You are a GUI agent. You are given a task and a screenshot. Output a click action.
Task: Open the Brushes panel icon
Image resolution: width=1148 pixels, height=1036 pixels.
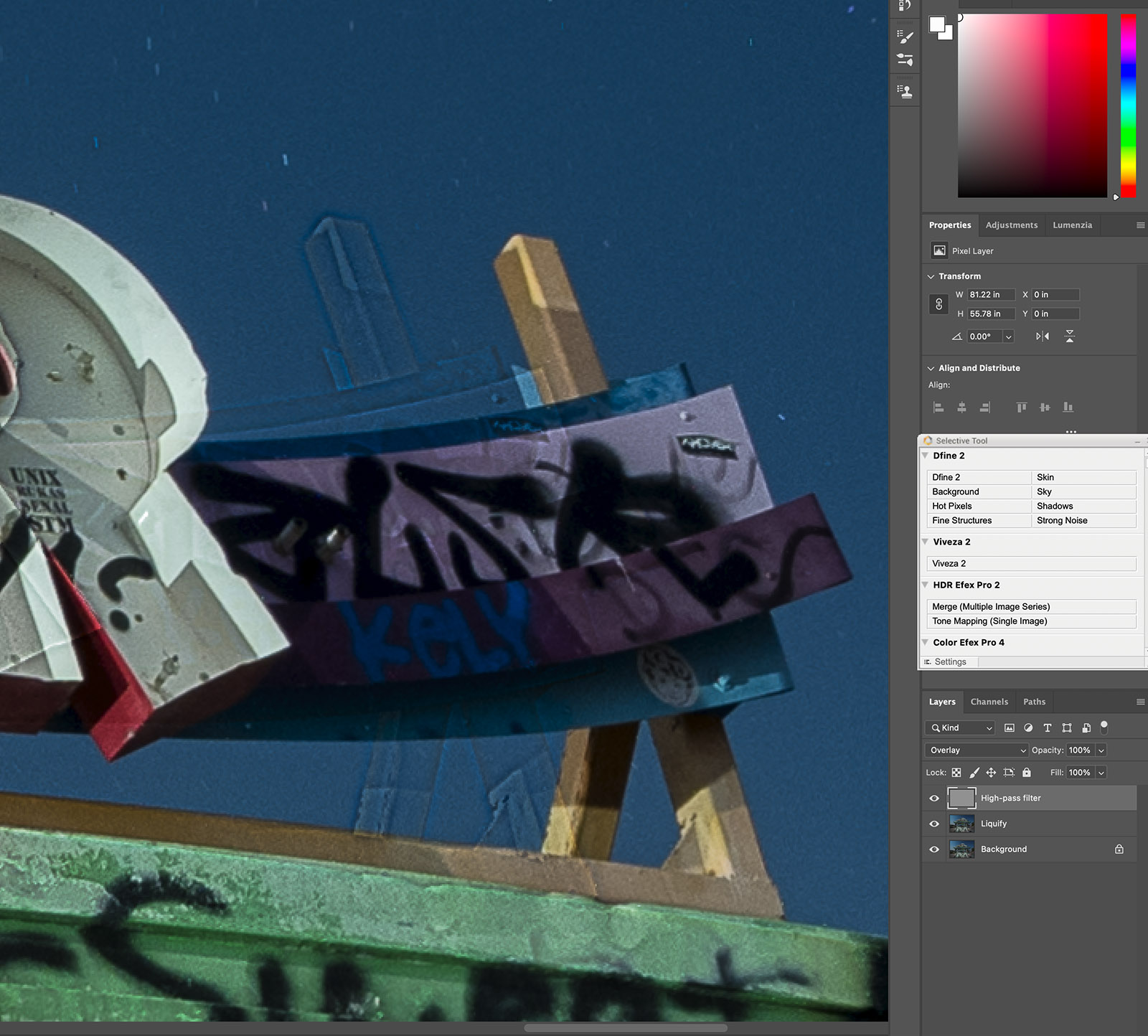pyautogui.click(x=905, y=37)
